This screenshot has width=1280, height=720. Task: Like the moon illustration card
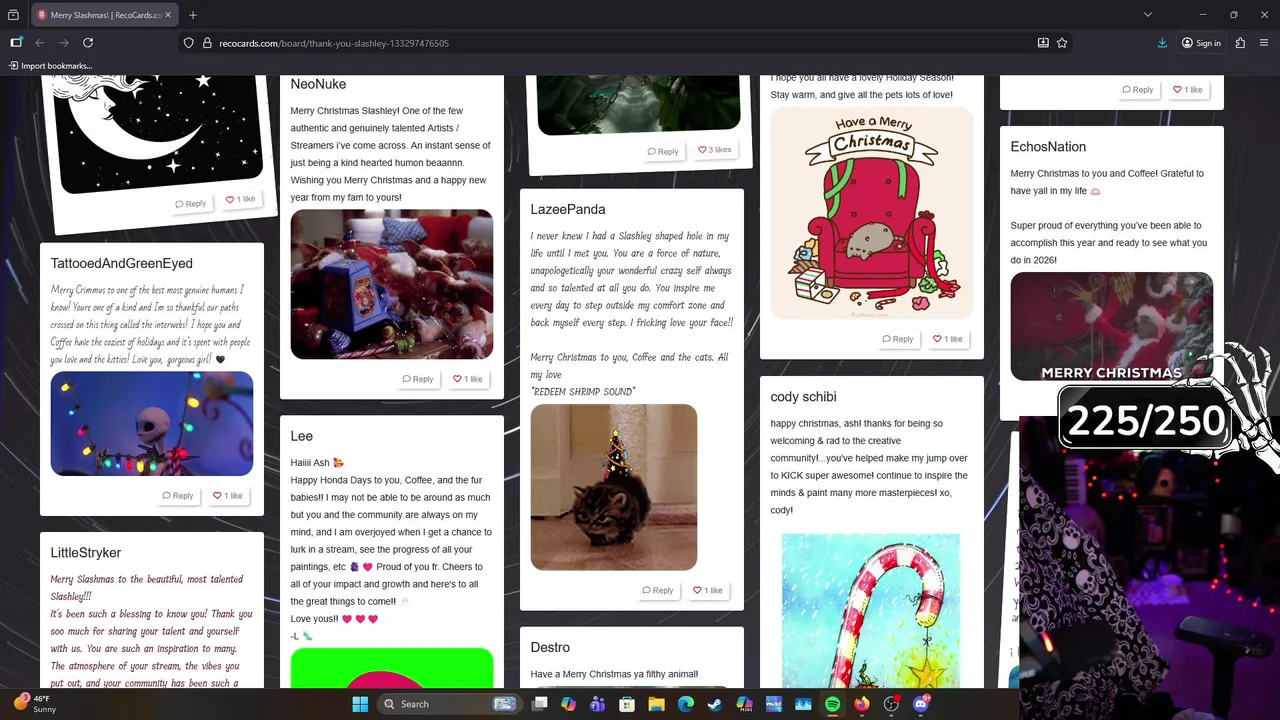coord(240,199)
